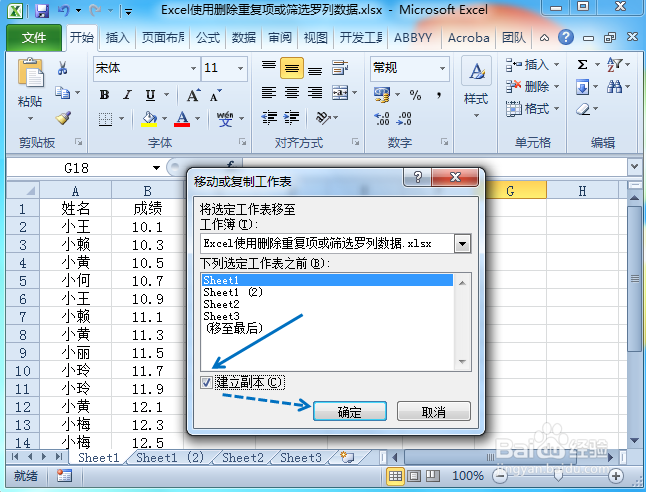
Task: Center text horizontally
Action: 292,93
